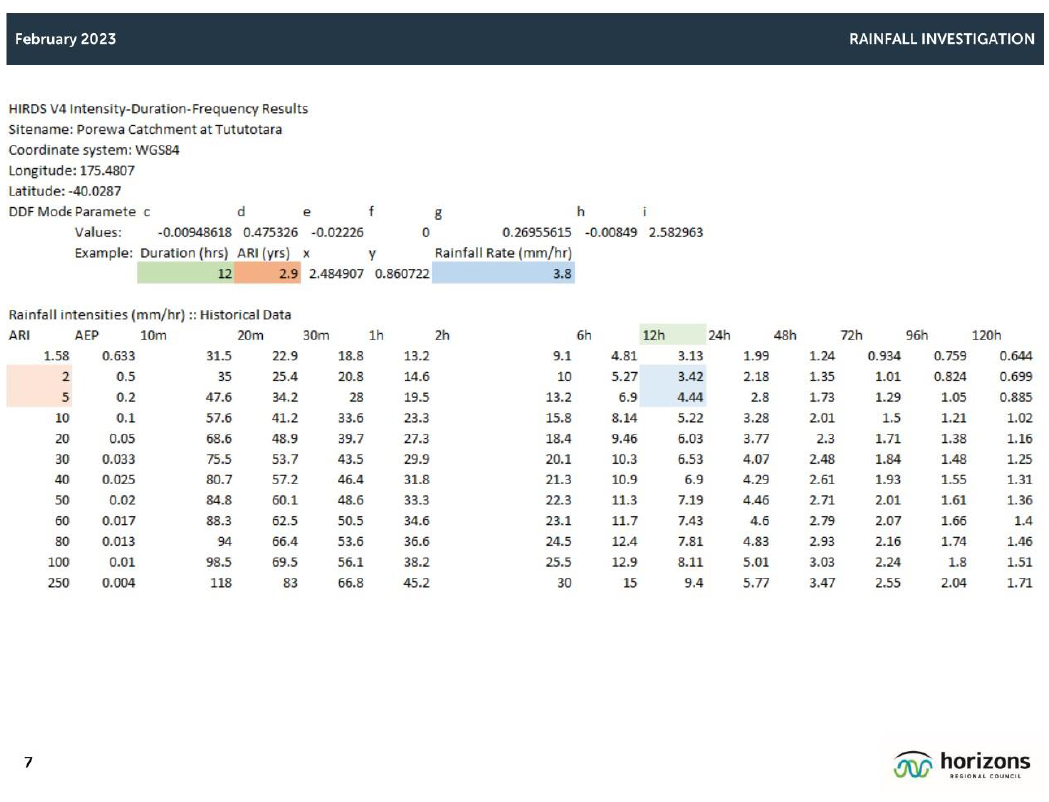Screen dimensions: 1049x802
Task: Click the Horizons Regional Council logo
Action: (962, 763)
